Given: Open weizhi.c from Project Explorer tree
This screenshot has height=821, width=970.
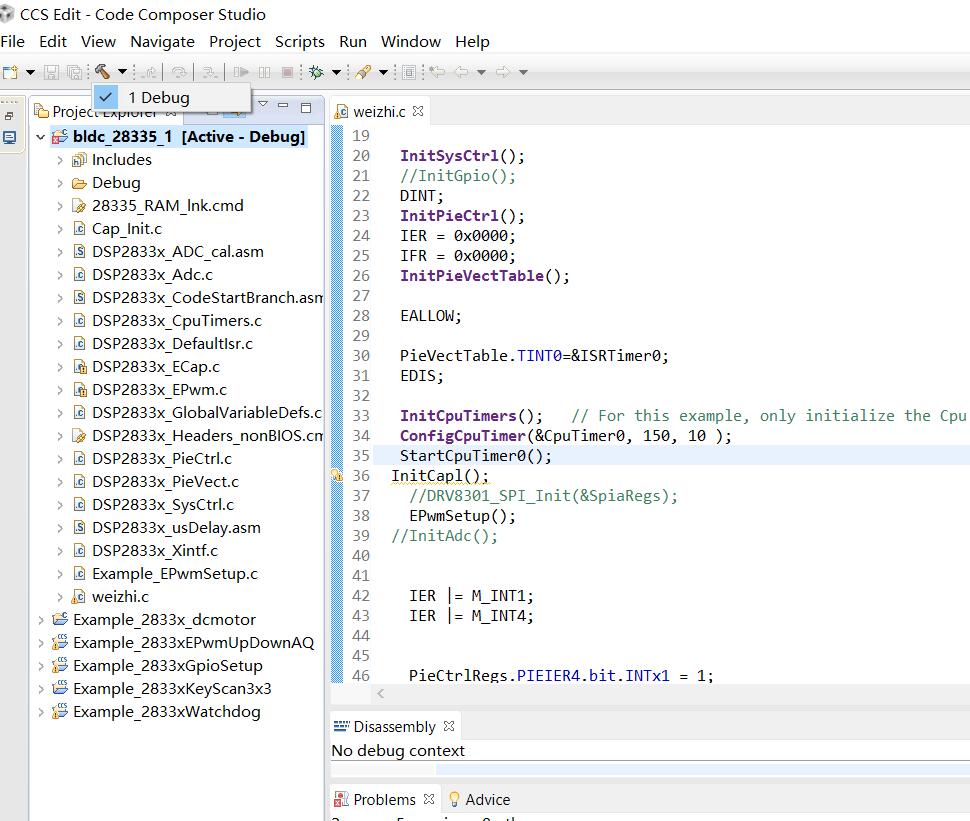Looking at the screenshot, I should [x=120, y=597].
